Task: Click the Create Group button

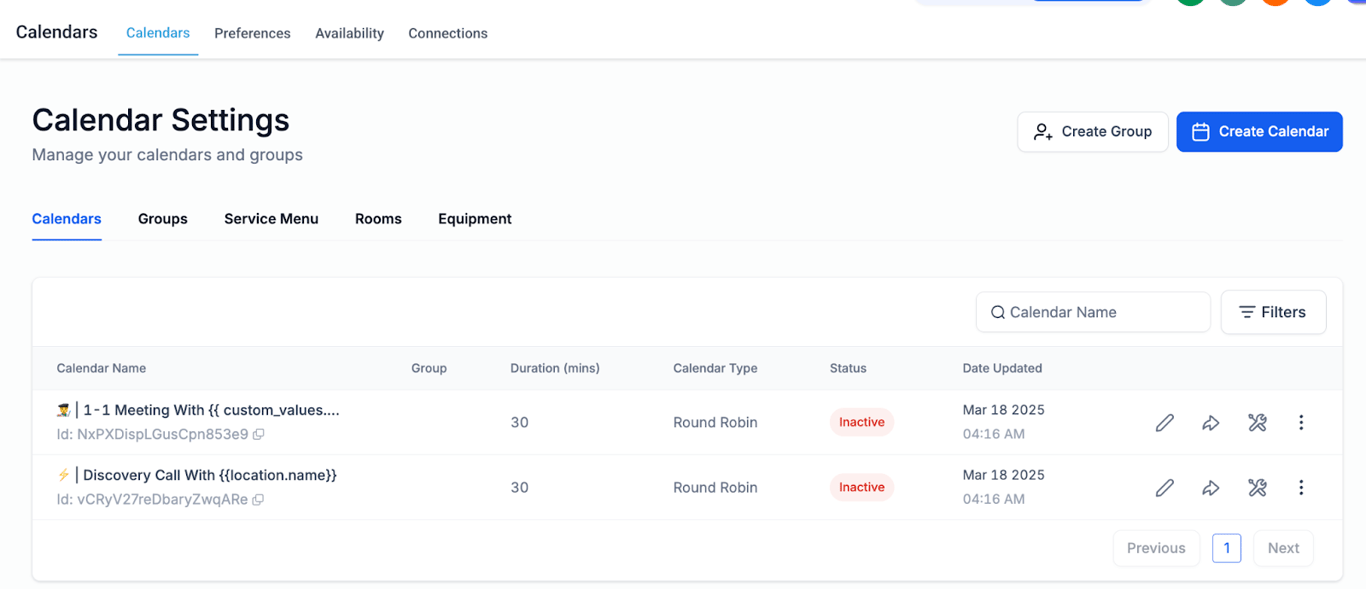Action: 1092,132
